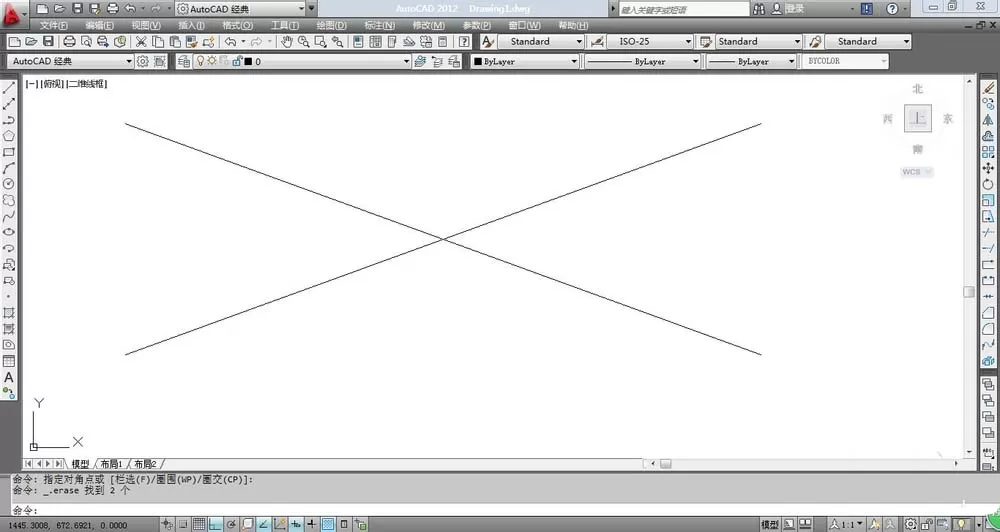This screenshot has width=1000, height=532.
Task: Open the AutoCAD 经典 workspace dropdown in title bar
Action: pyautogui.click(x=240, y=9)
